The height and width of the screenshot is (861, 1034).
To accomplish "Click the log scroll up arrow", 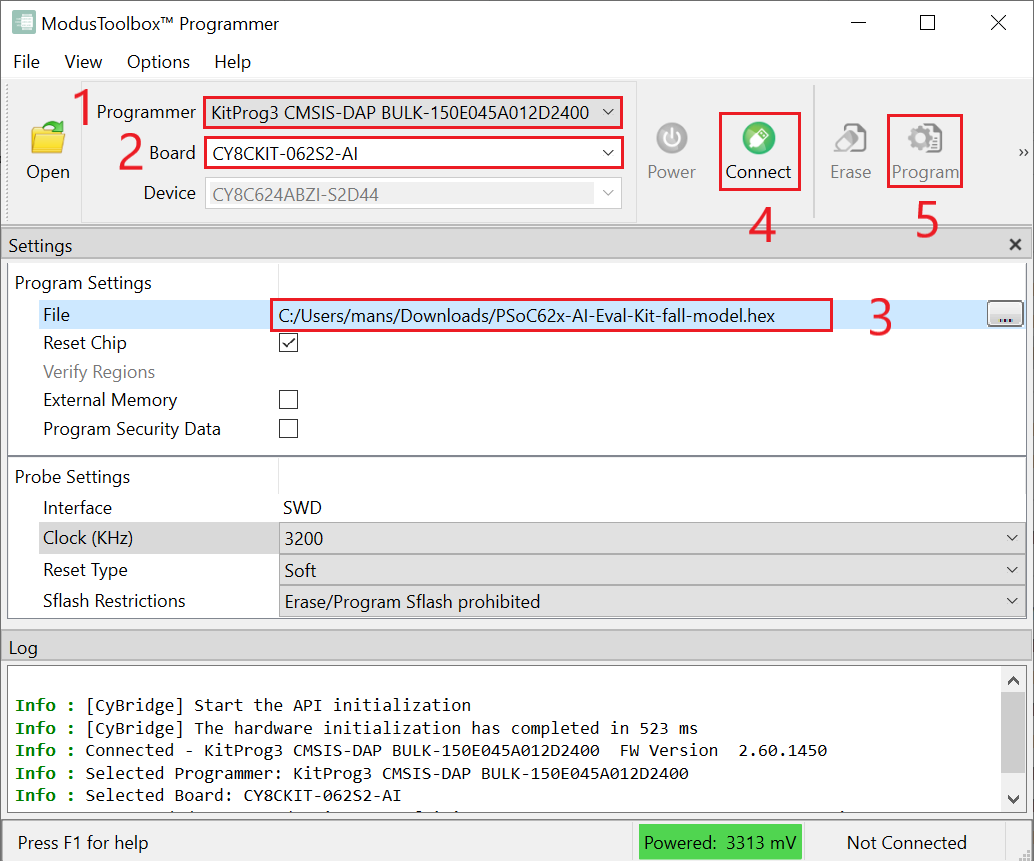I will coord(1013,680).
